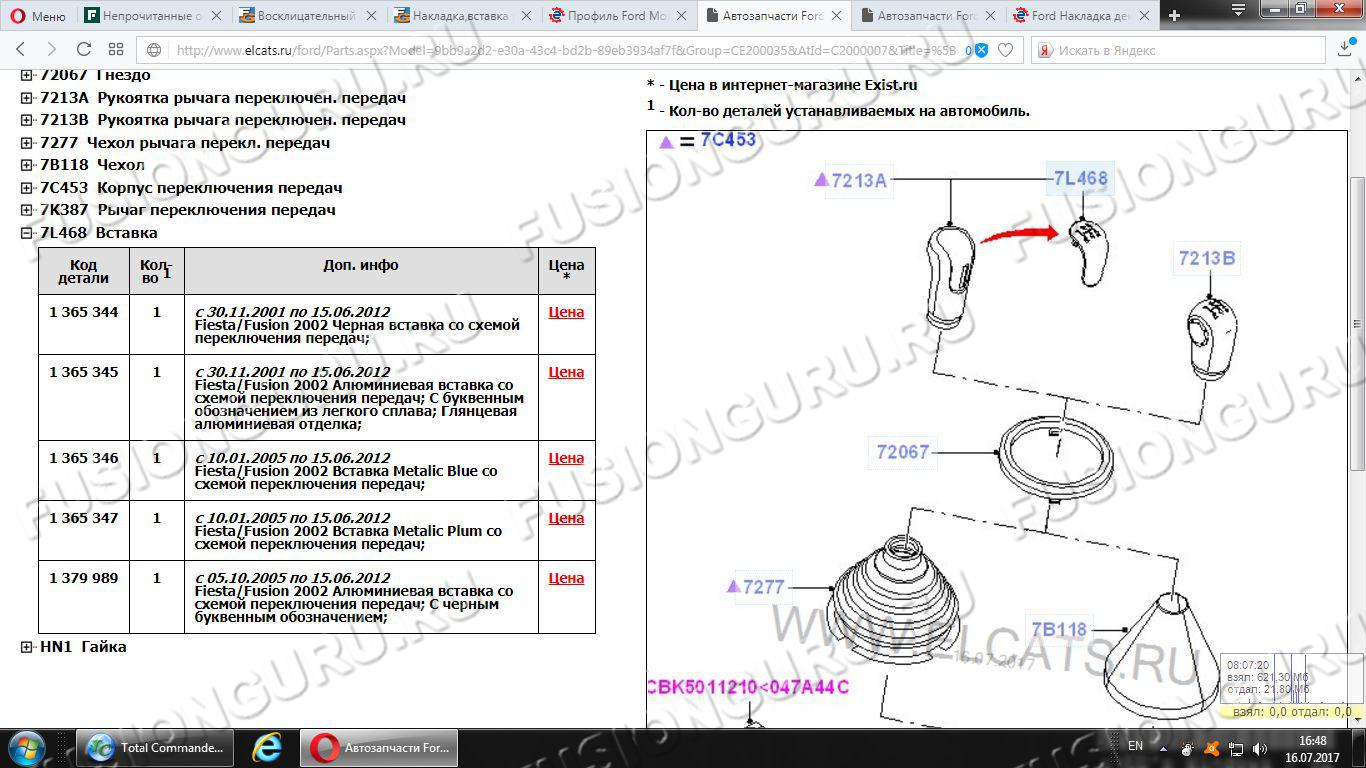1366x768 pixels.
Task: Expand the 7277 Чехол рычага node
Action: [27, 143]
